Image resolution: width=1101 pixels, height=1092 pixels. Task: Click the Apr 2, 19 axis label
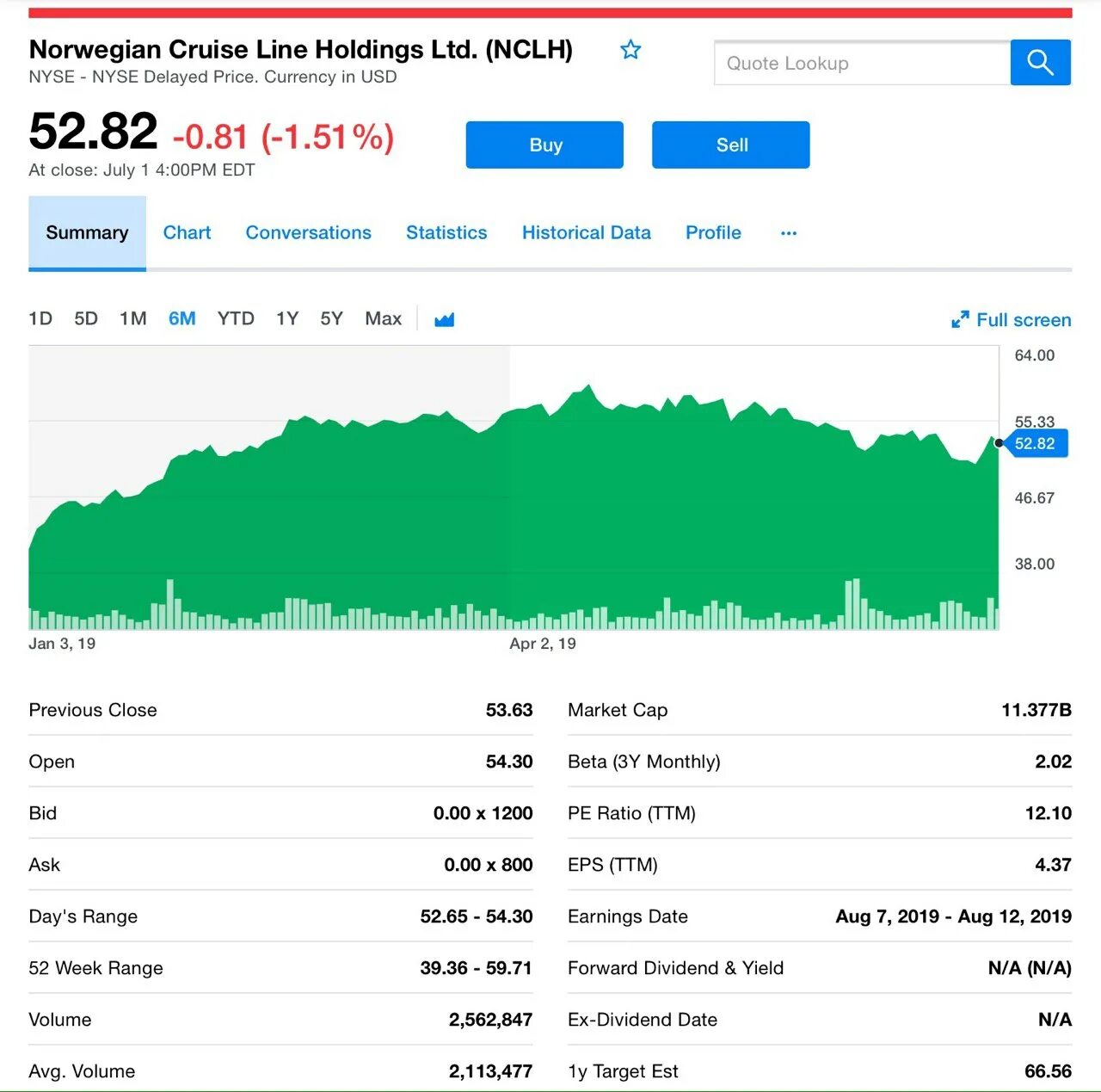543,644
